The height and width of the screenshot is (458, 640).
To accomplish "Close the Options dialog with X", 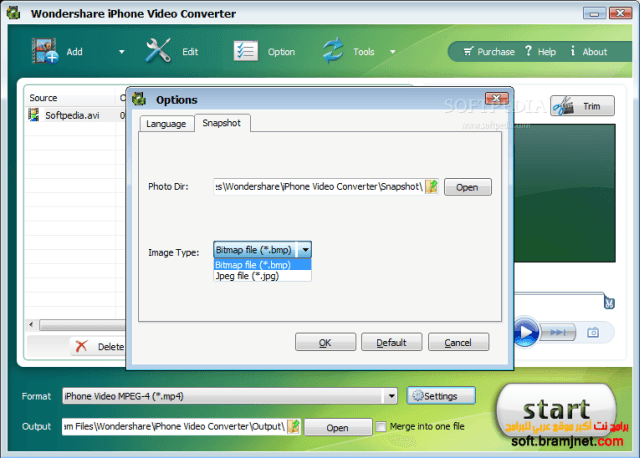I will tap(496, 98).
